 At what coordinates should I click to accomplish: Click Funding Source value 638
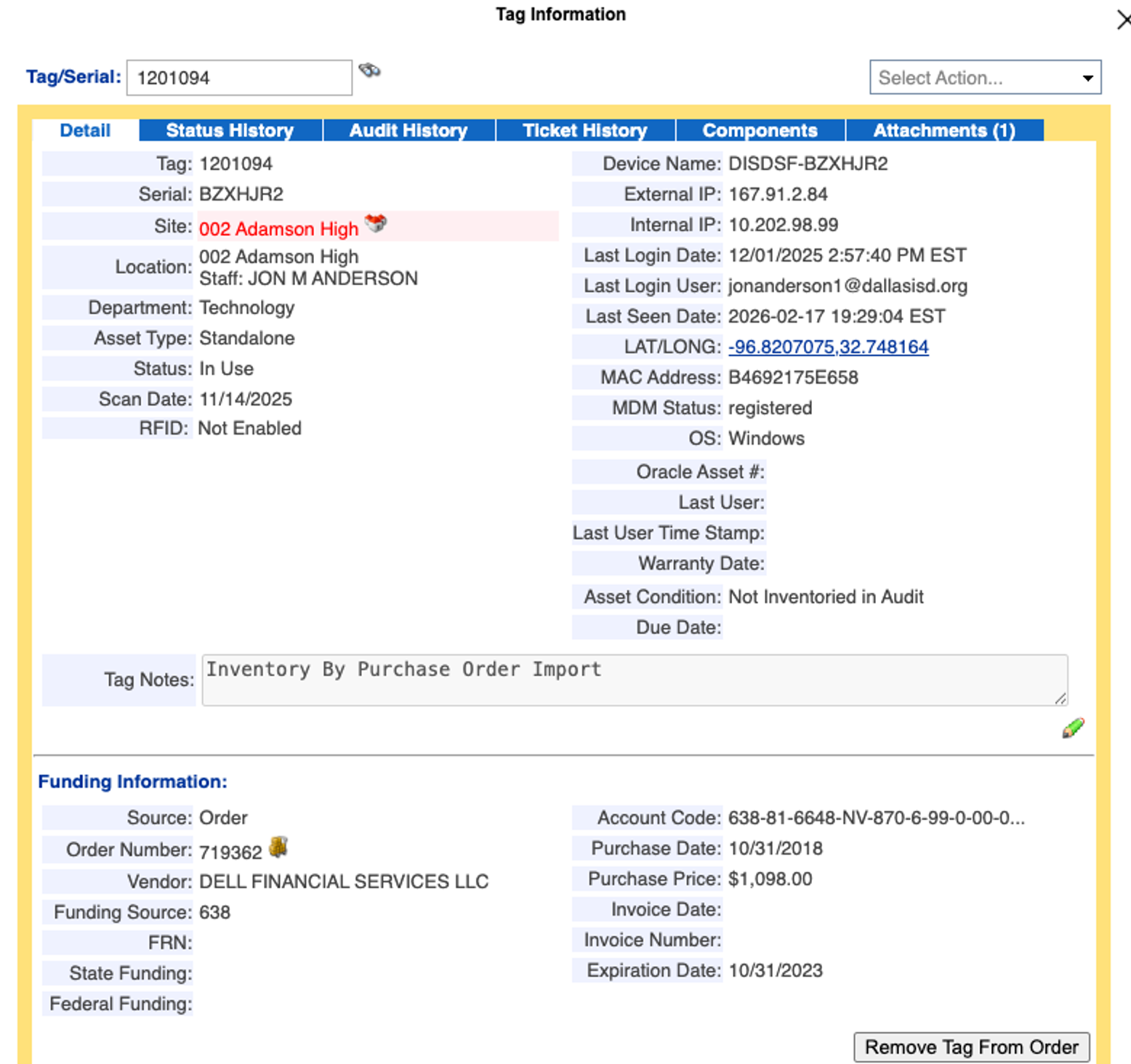[x=214, y=912]
